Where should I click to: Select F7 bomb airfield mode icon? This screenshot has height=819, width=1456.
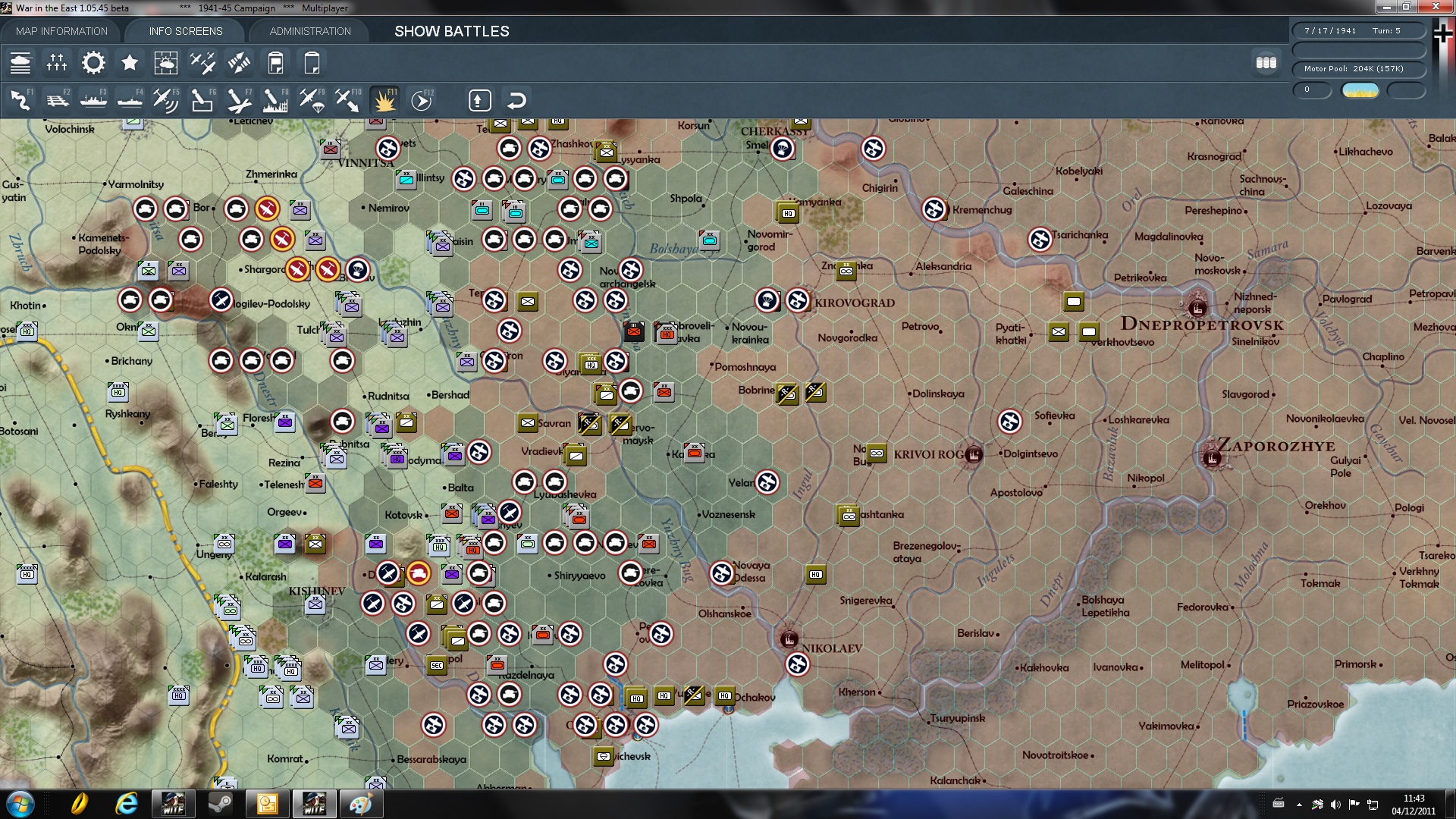tap(239, 100)
